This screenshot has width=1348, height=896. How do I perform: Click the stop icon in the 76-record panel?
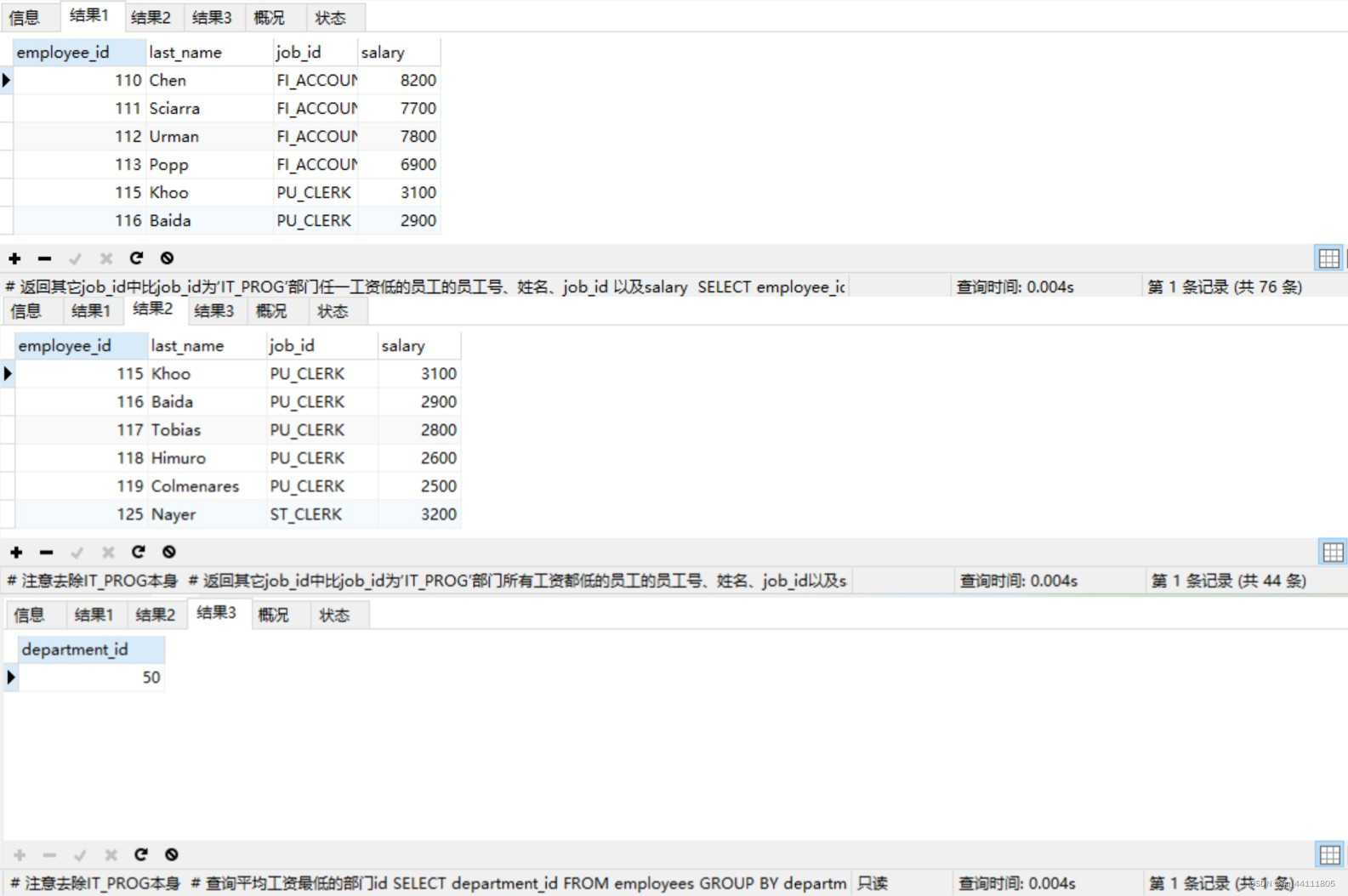coord(168,258)
